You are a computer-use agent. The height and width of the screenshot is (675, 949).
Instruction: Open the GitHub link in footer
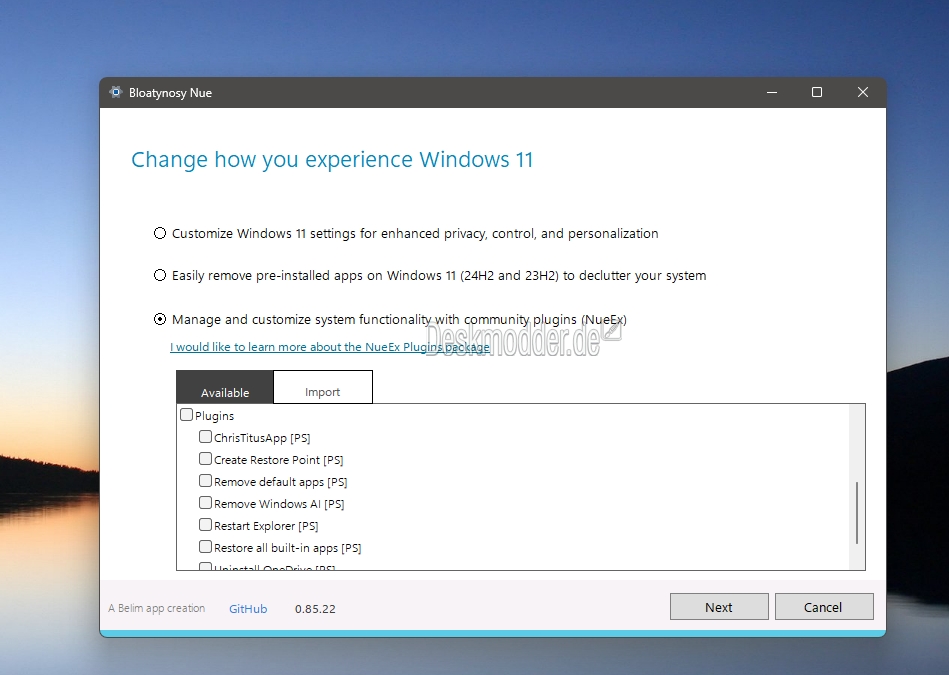click(x=248, y=609)
